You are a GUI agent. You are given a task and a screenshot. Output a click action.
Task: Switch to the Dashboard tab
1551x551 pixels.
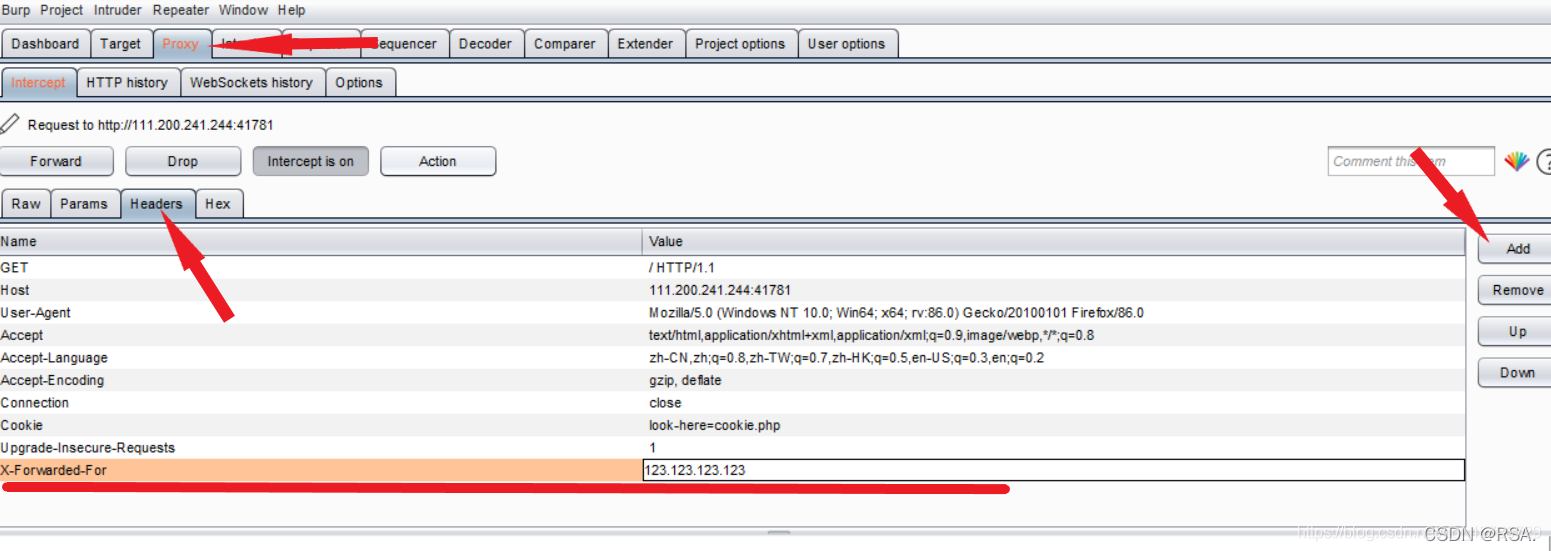tap(45, 44)
